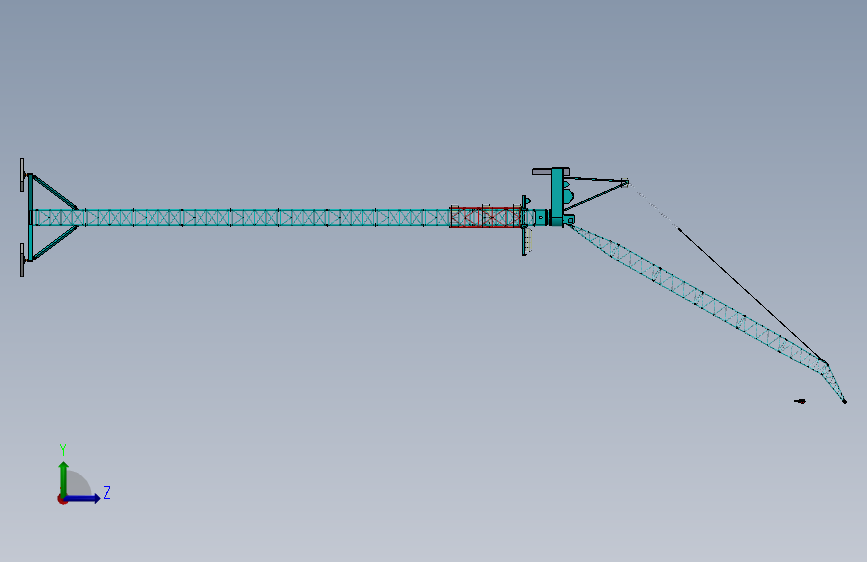Viewport: 867px width, 562px height.
Task: Select the small hook block near the jib tip
Action: [800, 401]
